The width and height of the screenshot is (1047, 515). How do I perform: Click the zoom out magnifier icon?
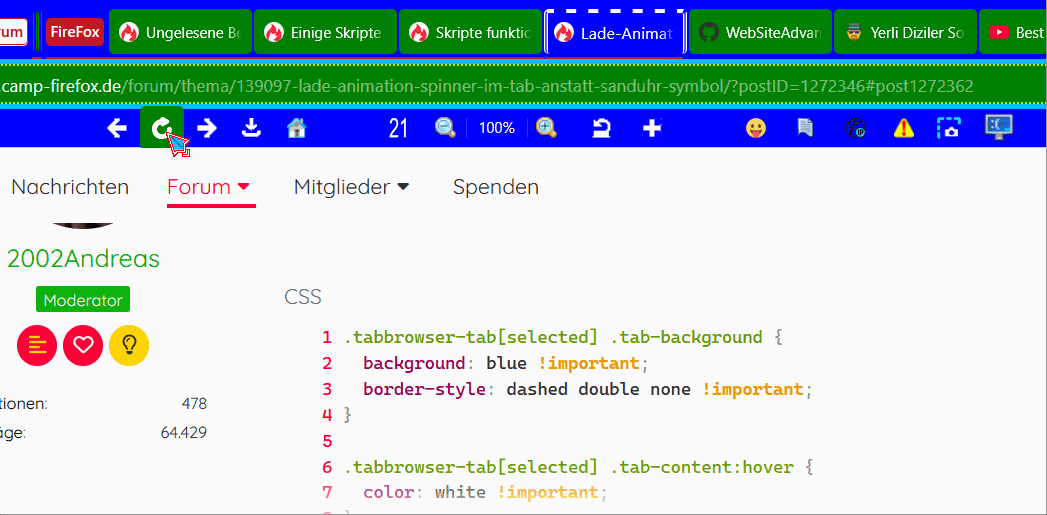coord(445,128)
